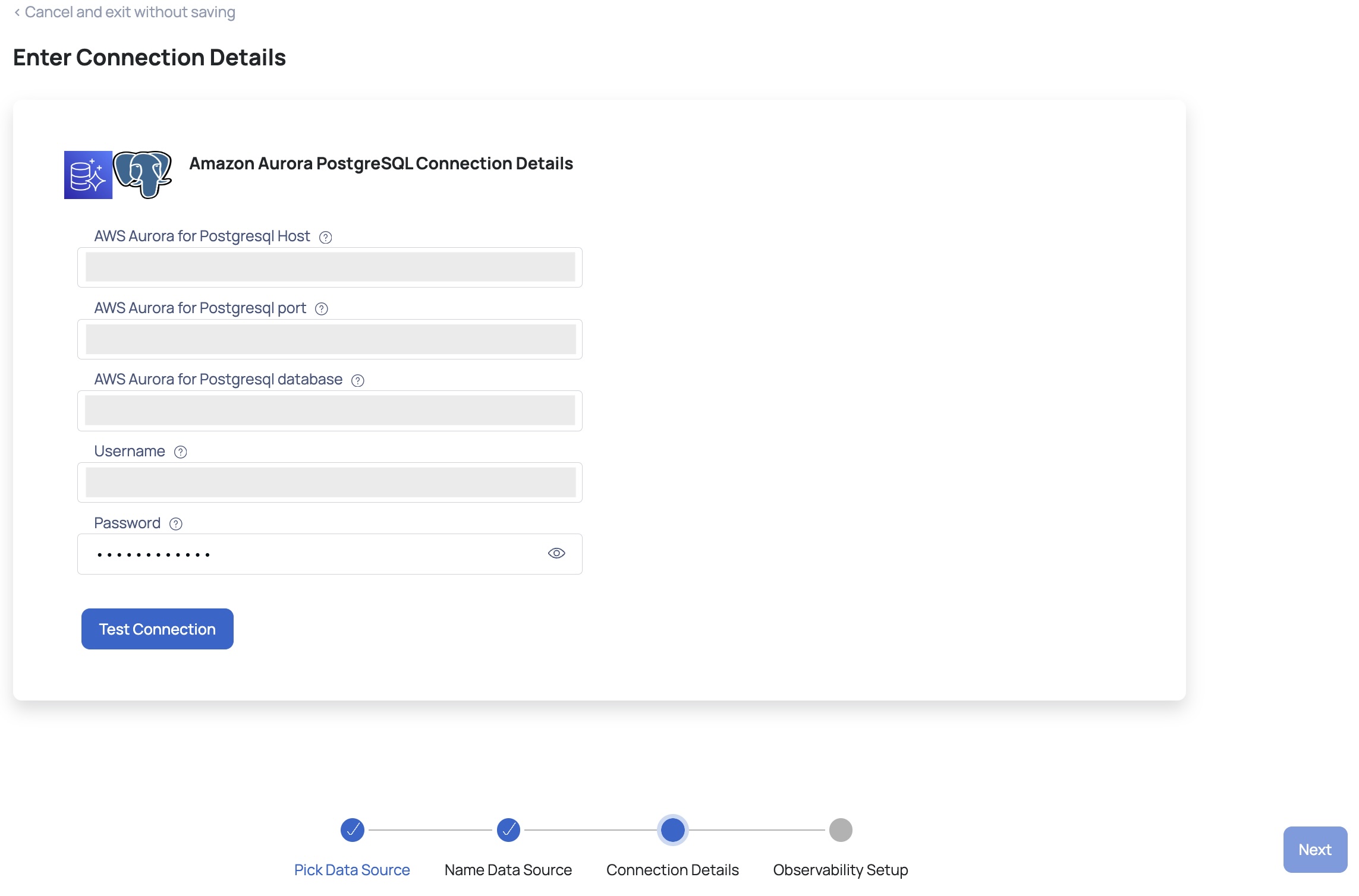1359x896 pixels.
Task: Click the Name Data Source checkmark circle
Action: click(508, 830)
